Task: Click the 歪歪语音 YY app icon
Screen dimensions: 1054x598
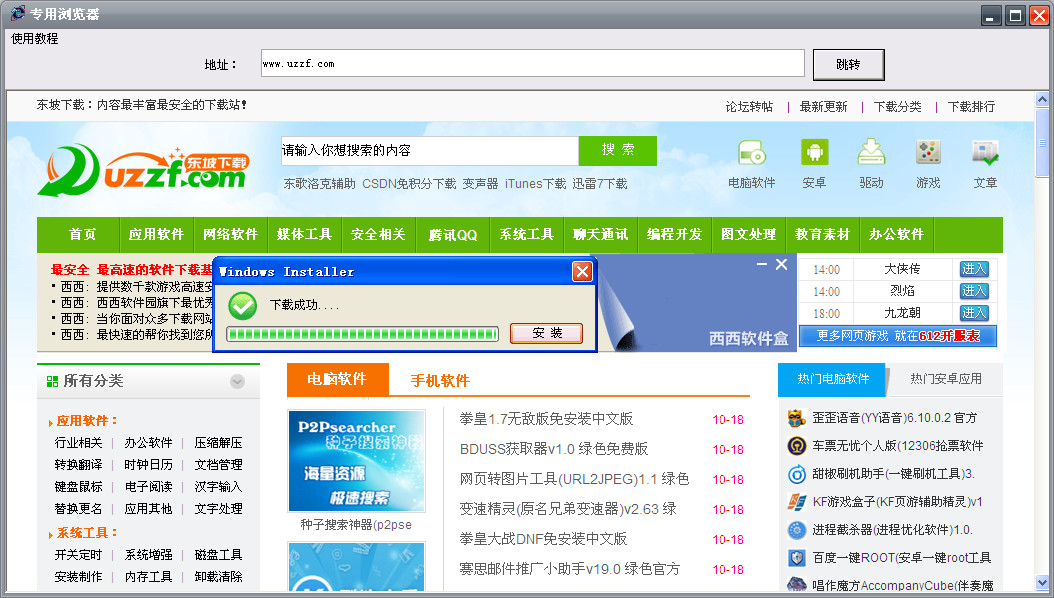Action: click(797, 418)
